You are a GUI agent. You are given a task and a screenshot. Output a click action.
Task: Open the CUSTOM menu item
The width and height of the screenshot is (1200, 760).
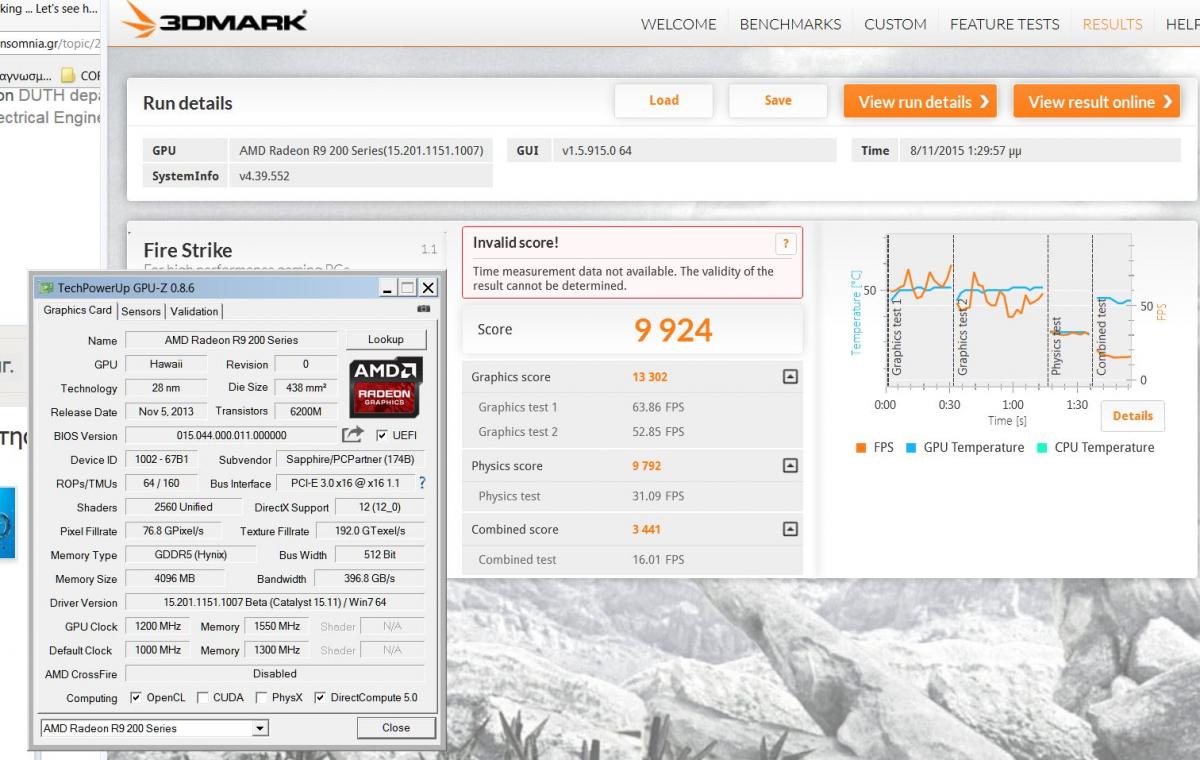click(895, 24)
